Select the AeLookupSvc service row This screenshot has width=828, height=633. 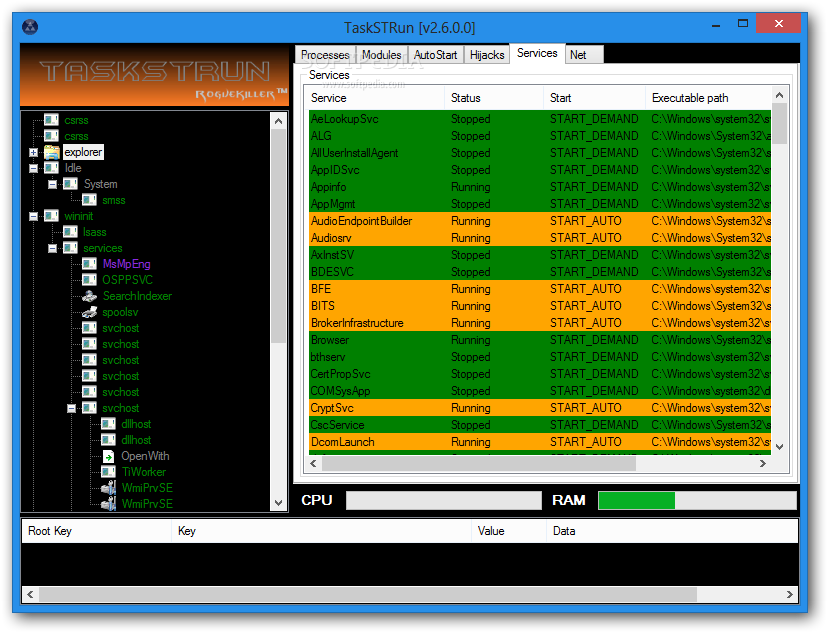(540, 119)
